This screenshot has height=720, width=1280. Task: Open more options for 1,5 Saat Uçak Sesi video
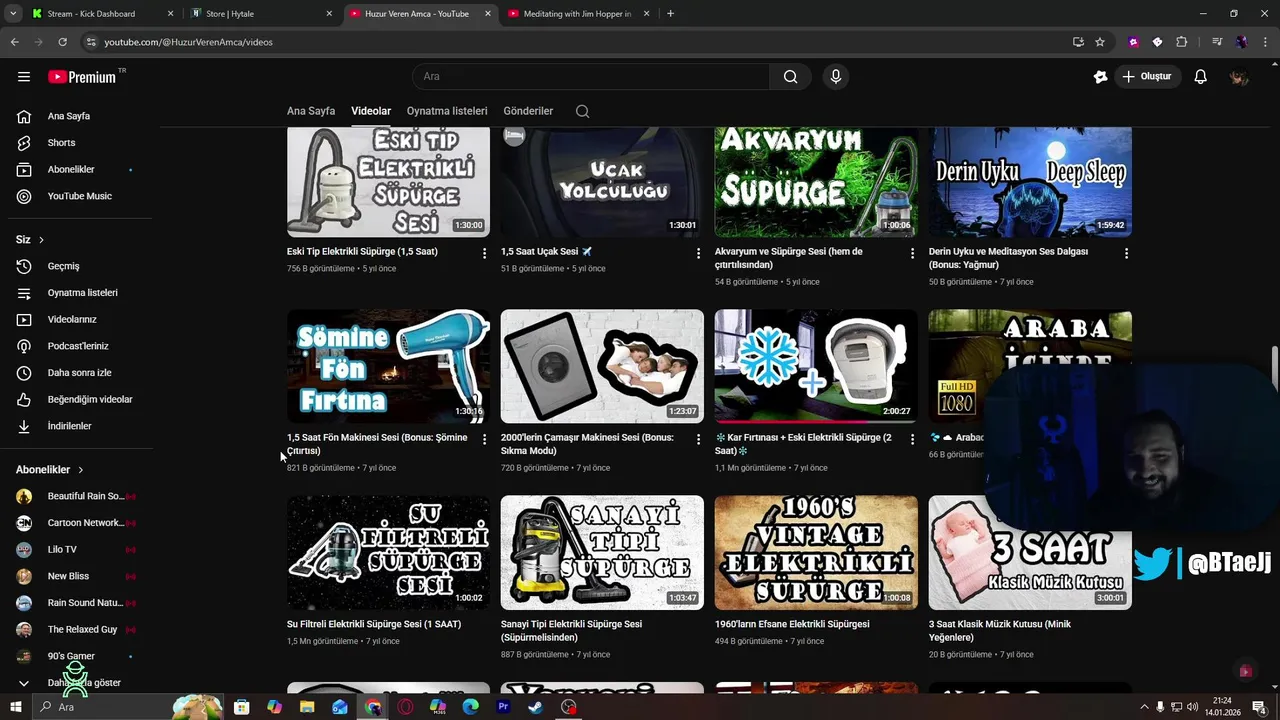click(698, 253)
